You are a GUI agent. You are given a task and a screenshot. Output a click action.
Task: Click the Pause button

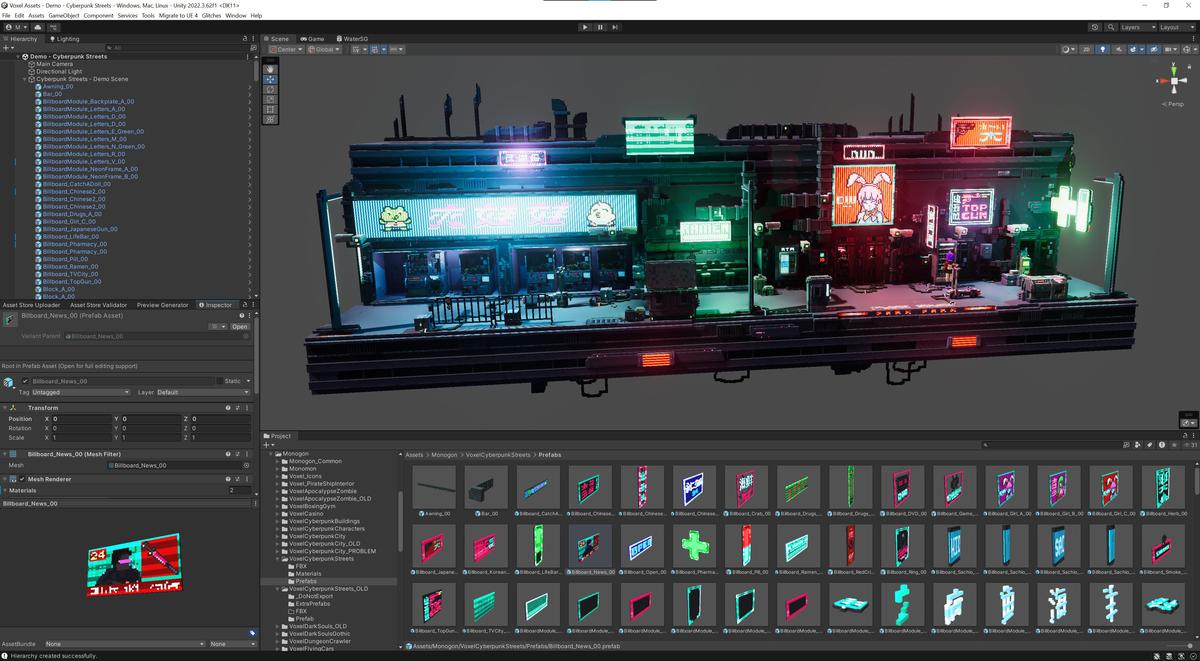(600, 27)
